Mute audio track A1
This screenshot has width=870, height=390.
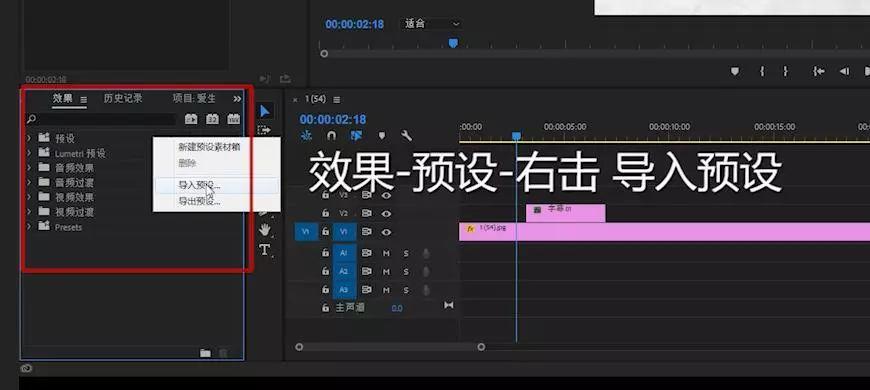pyautogui.click(x=386, y=253)
